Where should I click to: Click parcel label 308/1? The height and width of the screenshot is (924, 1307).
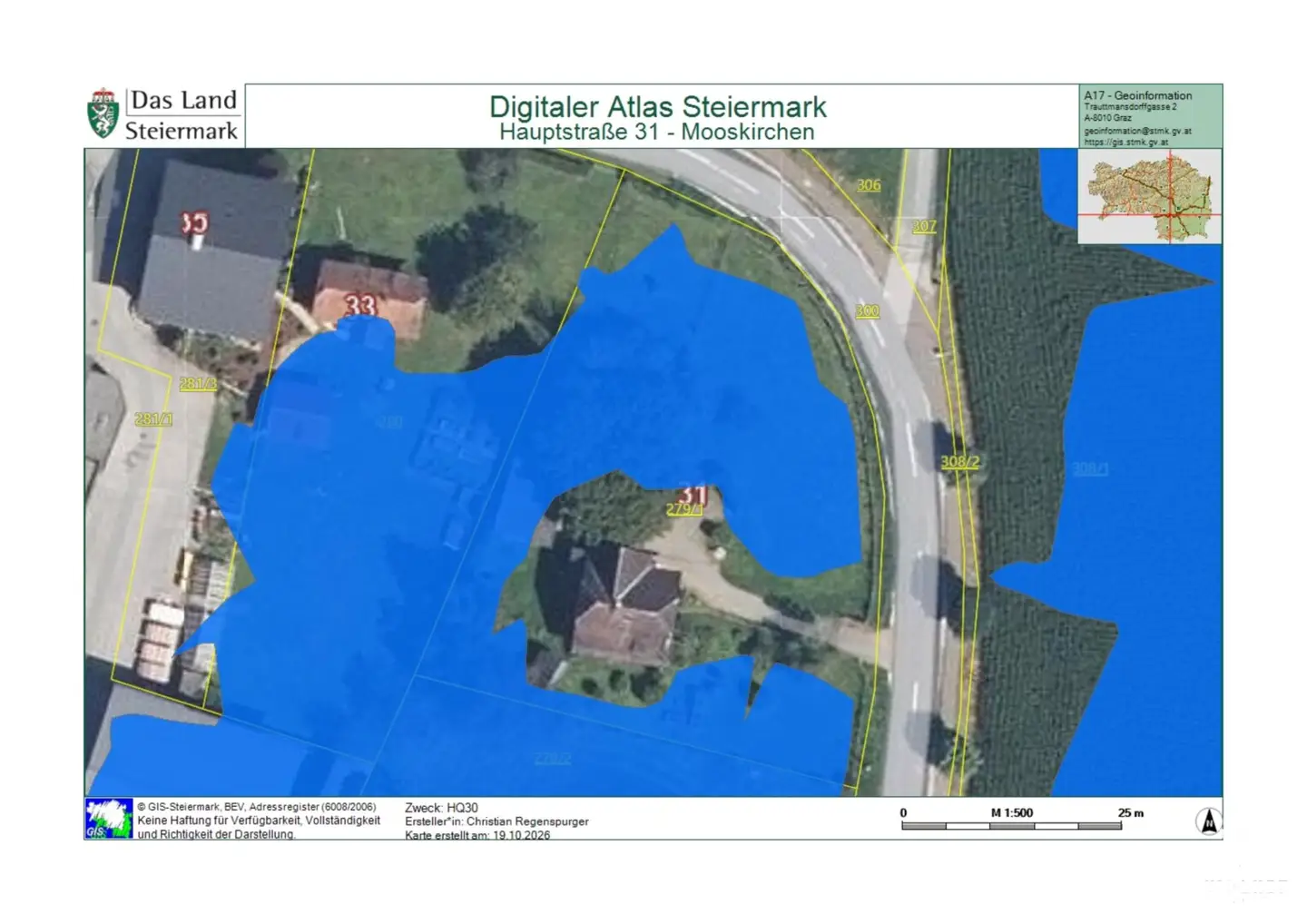click(x=1091, y=468)
